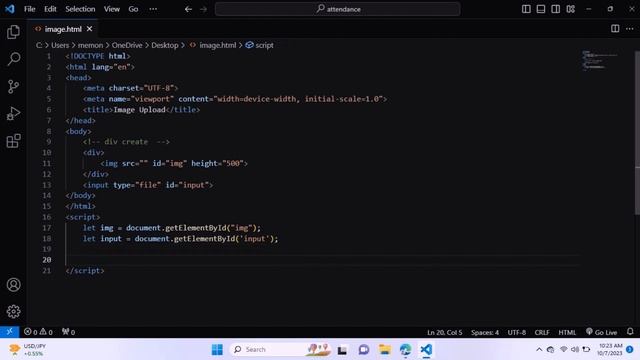This screenshot has width=640, height=360.
Task: Split the editor to the right
Action: 615,29
